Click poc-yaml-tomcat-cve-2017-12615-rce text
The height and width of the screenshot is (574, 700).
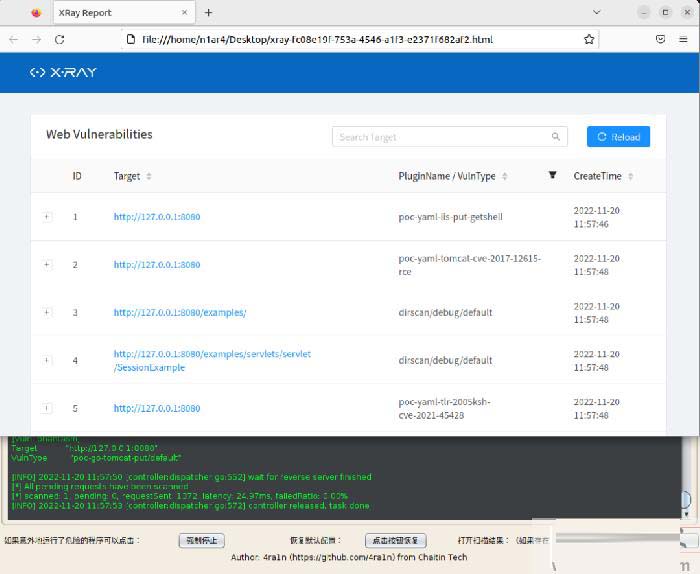pyautogui.click(x=470, y=265)
